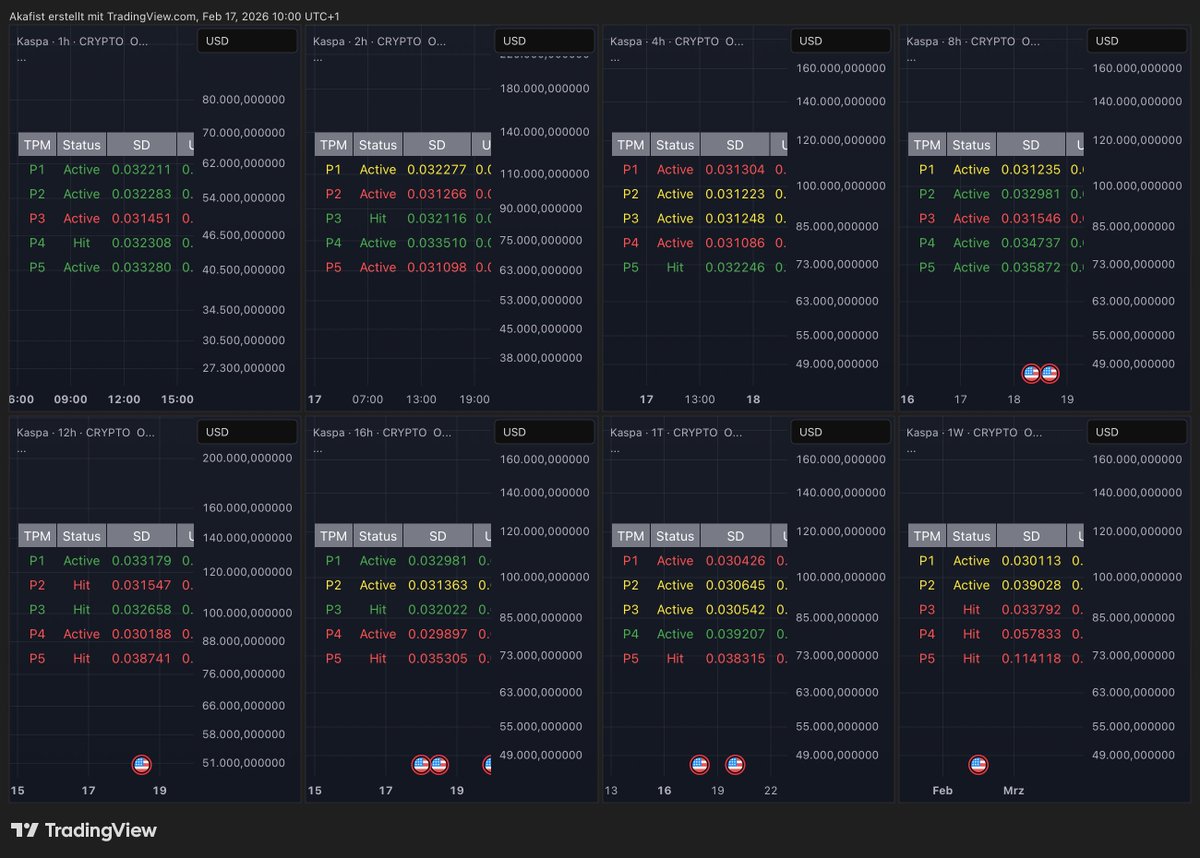
Task: Expand the collapsed legend dots under Kaspa 1h title
Action: 21,58
